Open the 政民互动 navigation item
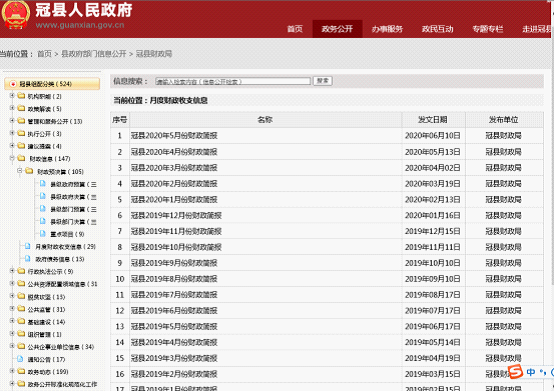Screen dimensions: 554x391 (x=437, y=29)
